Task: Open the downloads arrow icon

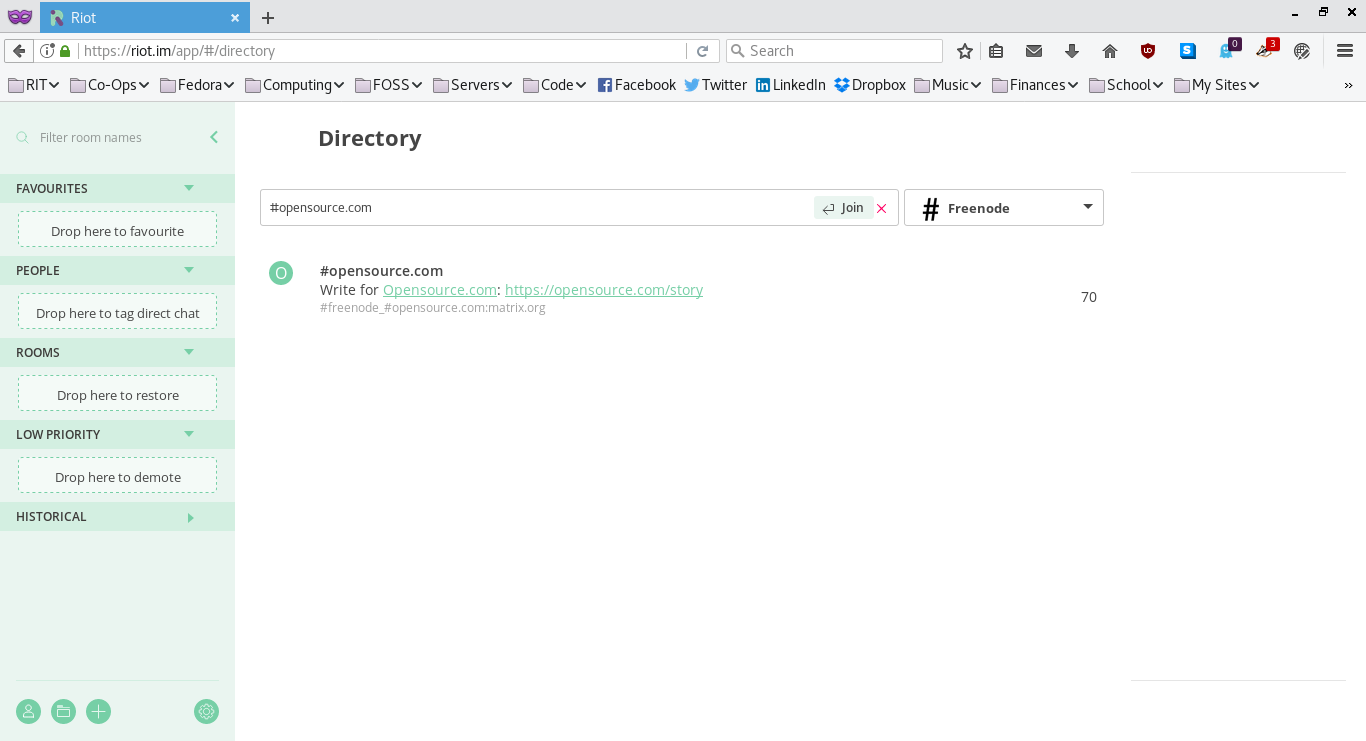Action: (1072, 51)
